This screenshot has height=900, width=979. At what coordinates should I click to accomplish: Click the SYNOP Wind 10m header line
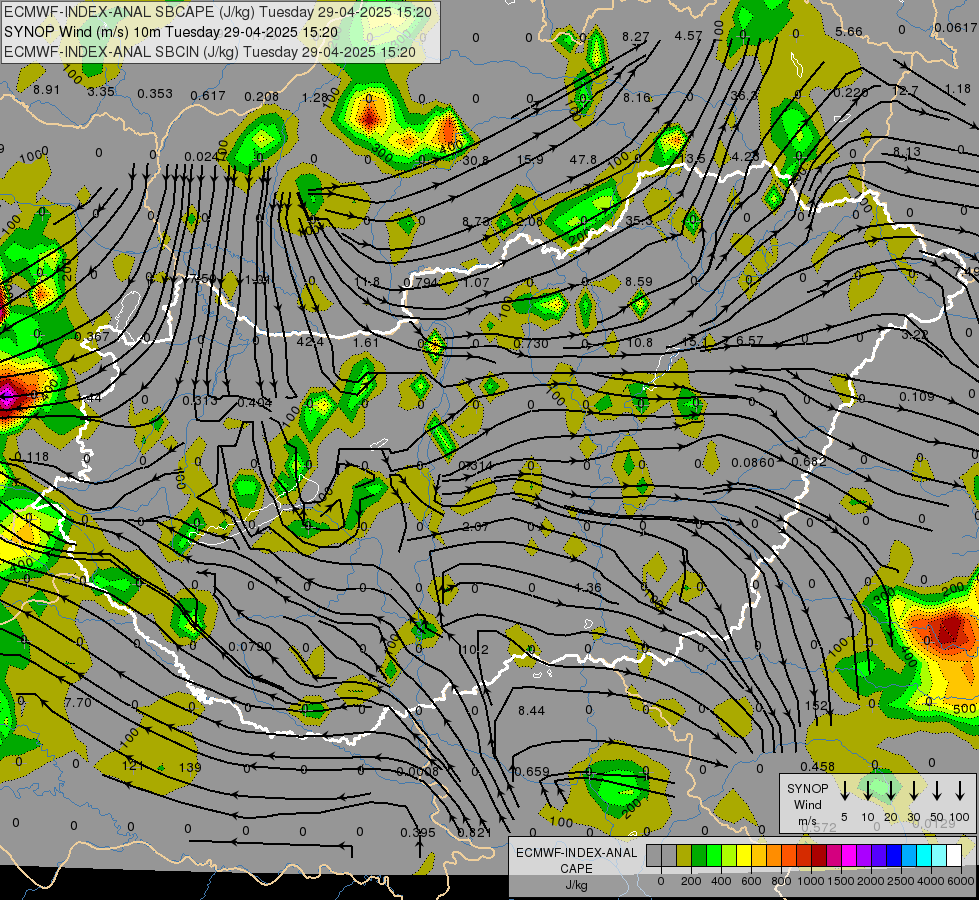[x=170, y=32]
